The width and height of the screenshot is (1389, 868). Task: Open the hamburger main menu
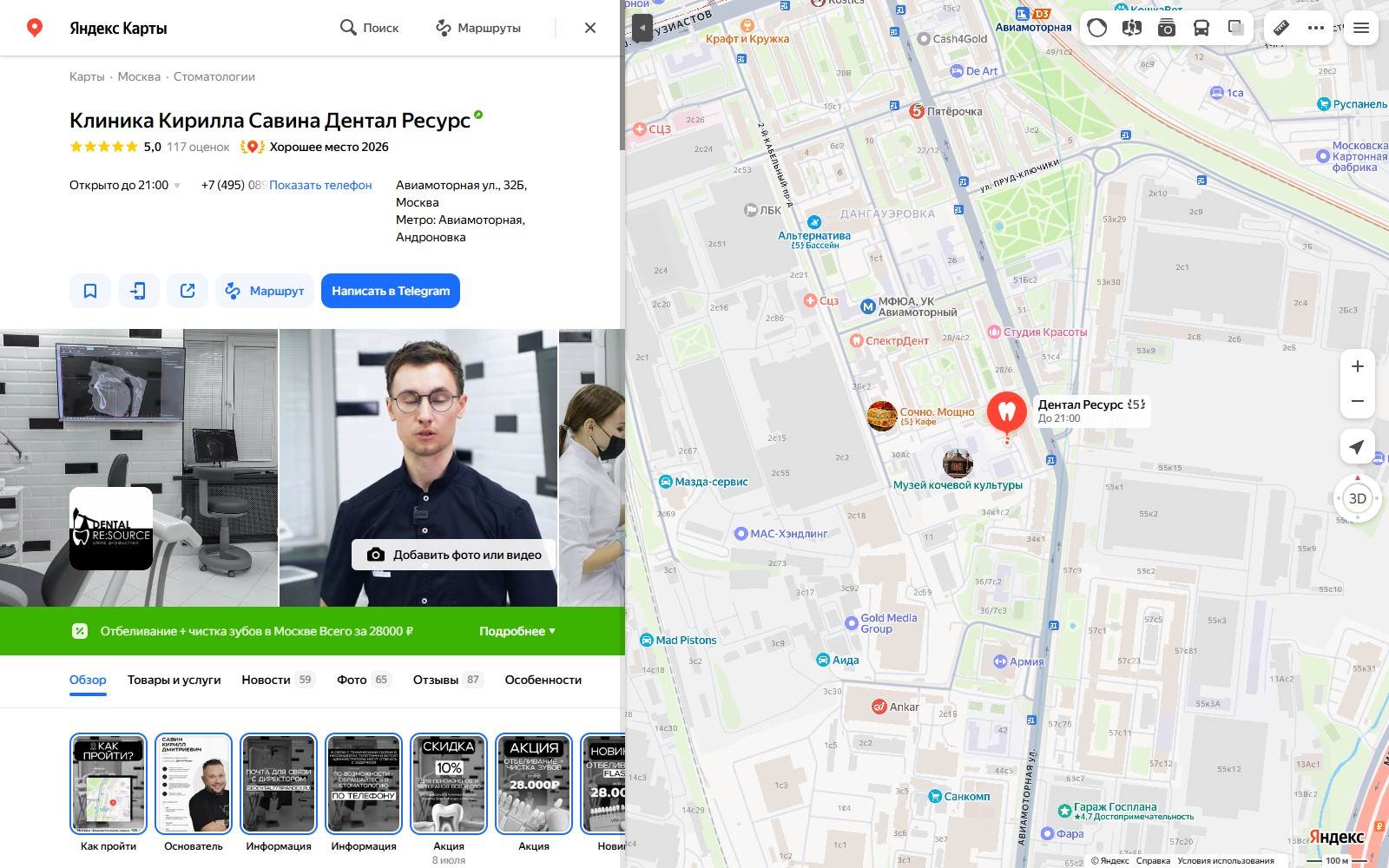[x=1361, y=28]
